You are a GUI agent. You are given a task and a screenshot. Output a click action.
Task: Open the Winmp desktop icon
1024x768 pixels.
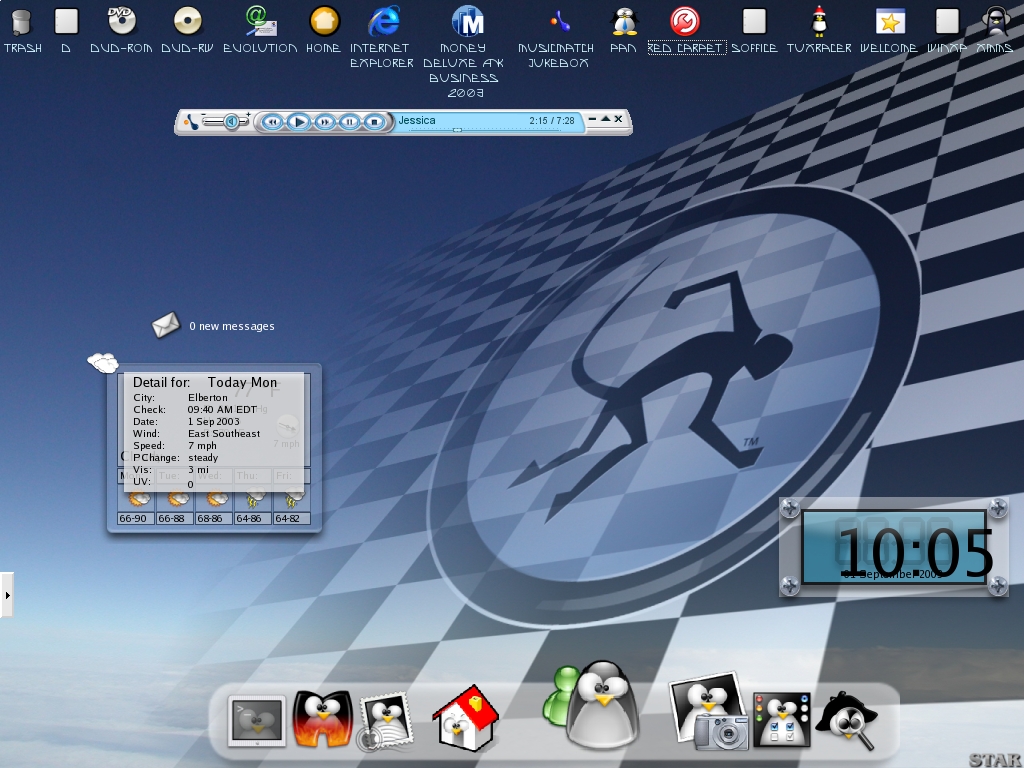coord(946,21)
